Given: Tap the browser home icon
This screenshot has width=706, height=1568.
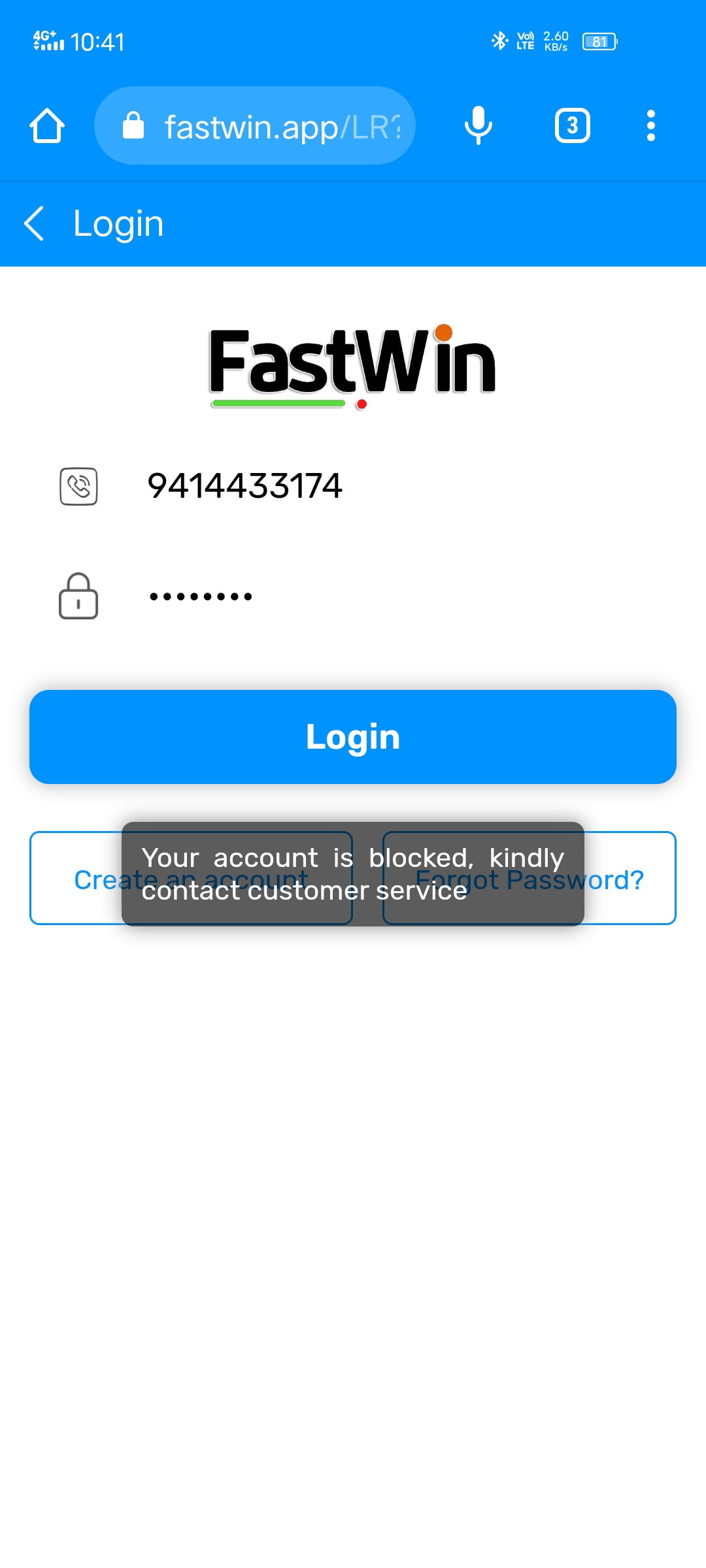Looking at the screenshot, I should 47,125.
